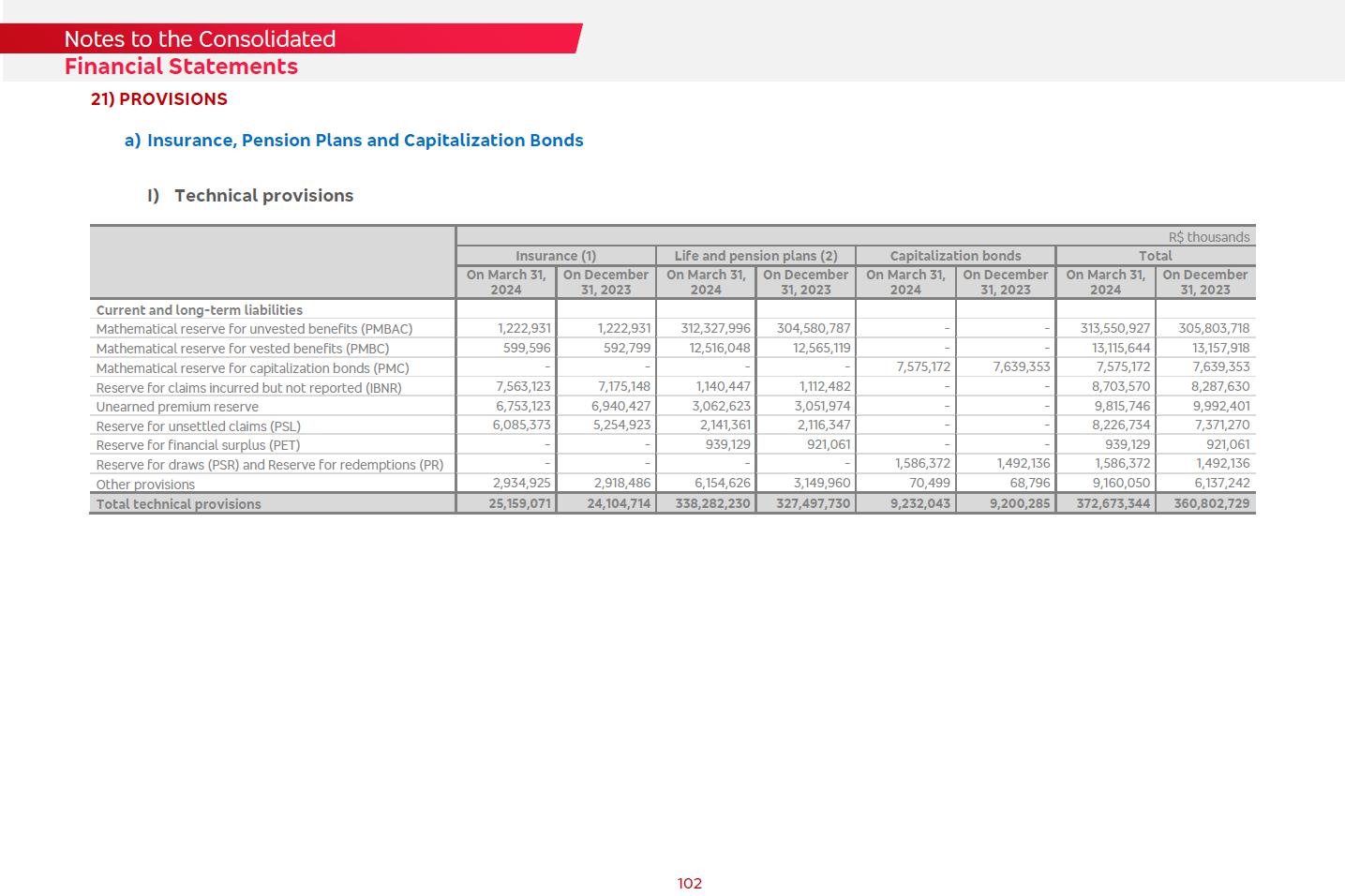Select the "Insurance (1)" column group header
The width and height of the screenshot is (1345, 896).
[x=555, y=256]
